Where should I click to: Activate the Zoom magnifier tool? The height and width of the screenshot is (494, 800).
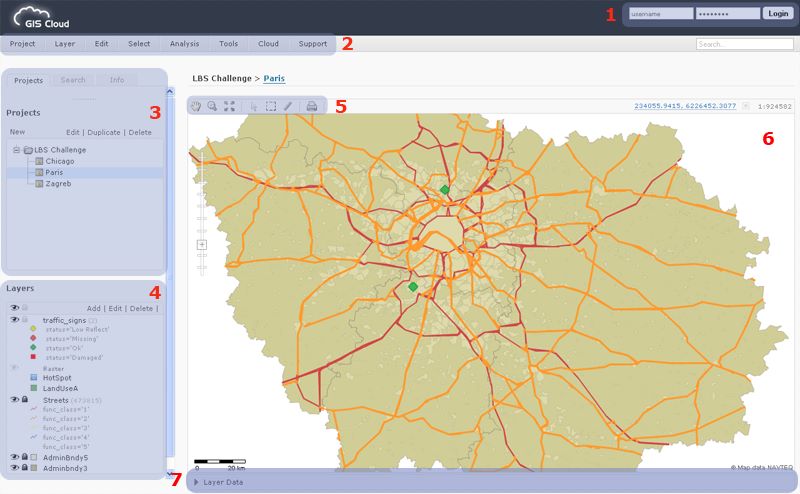tap(212, 106)
